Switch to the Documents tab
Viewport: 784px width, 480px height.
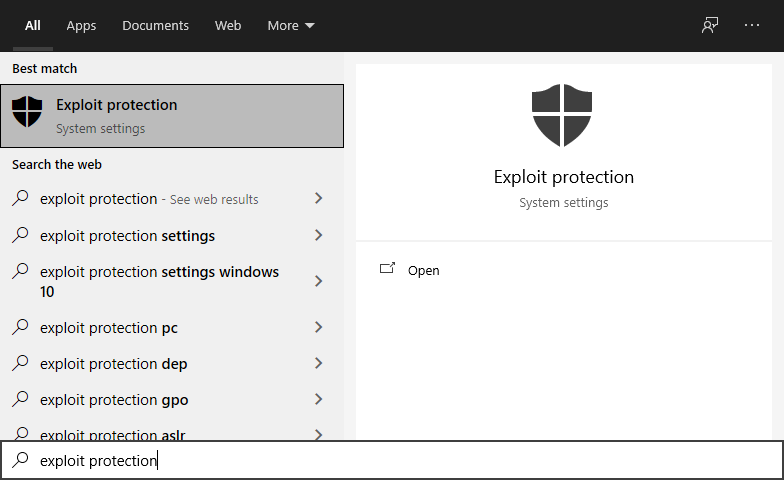[x=155, y=25]
